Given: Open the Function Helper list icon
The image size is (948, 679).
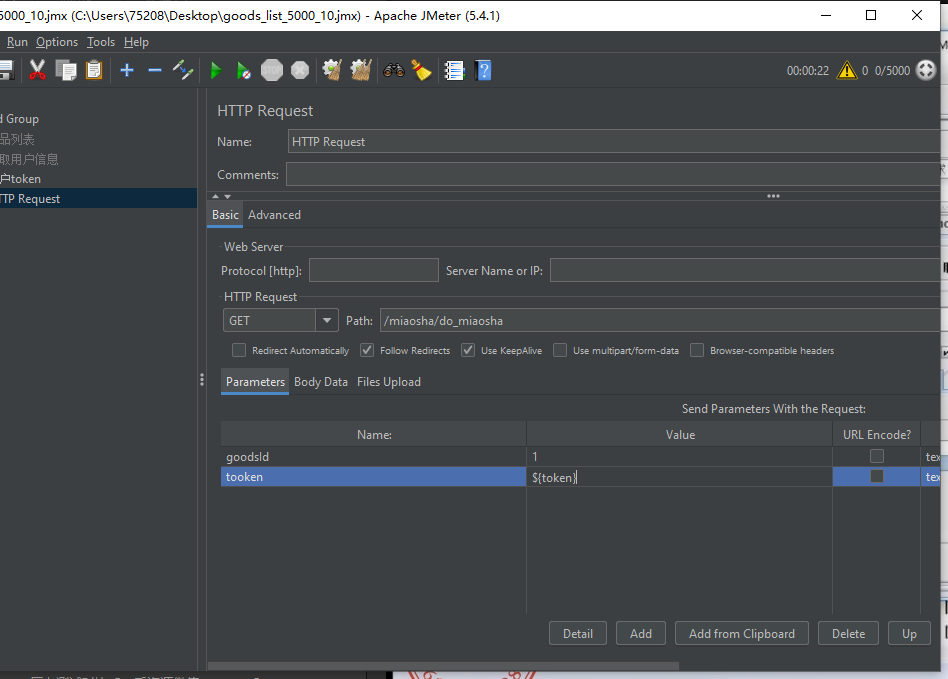Looking at the screenshot, I should (454, 71).
